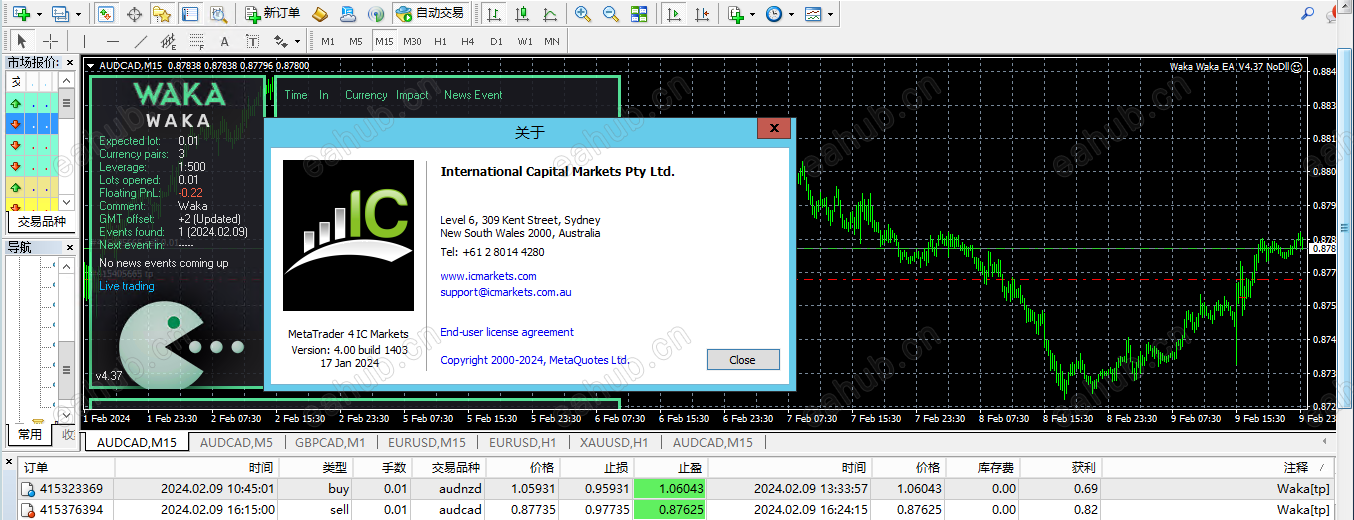This screenshot has height=520, width=1354.
Task: Select order 415323369 row
Action: pyautogui.click(x=677, y=489)
